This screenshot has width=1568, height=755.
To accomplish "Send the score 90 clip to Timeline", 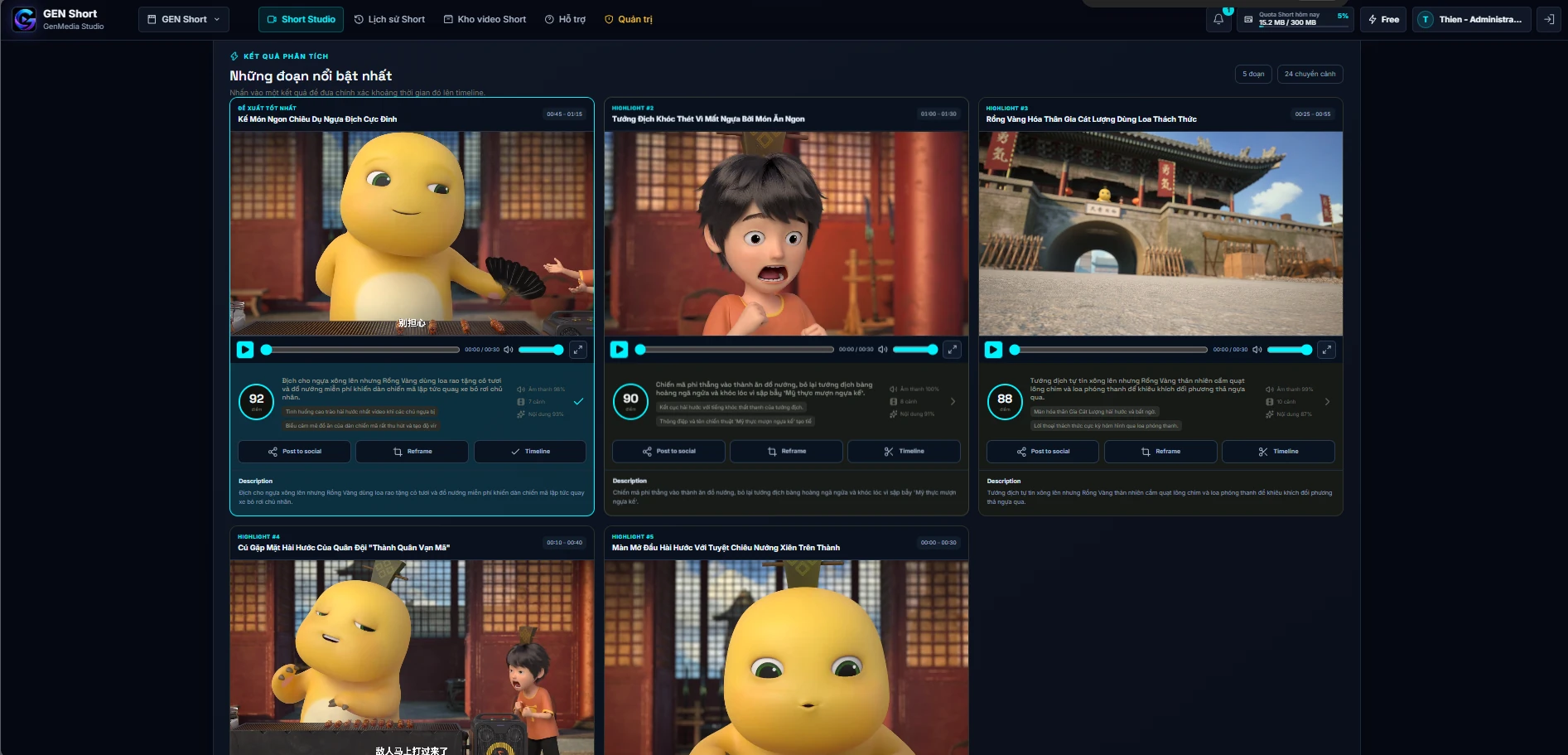I will point(905,452).
